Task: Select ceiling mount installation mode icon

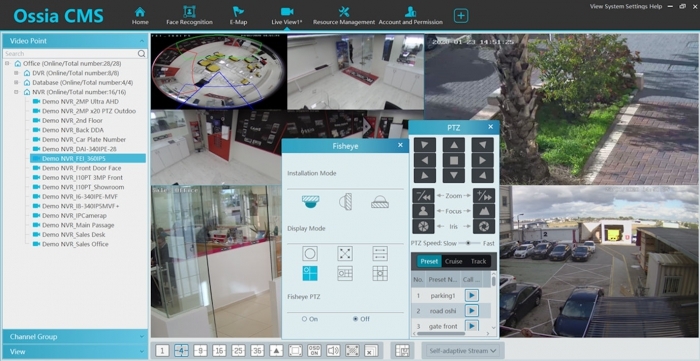Action: tap(310, 202)
